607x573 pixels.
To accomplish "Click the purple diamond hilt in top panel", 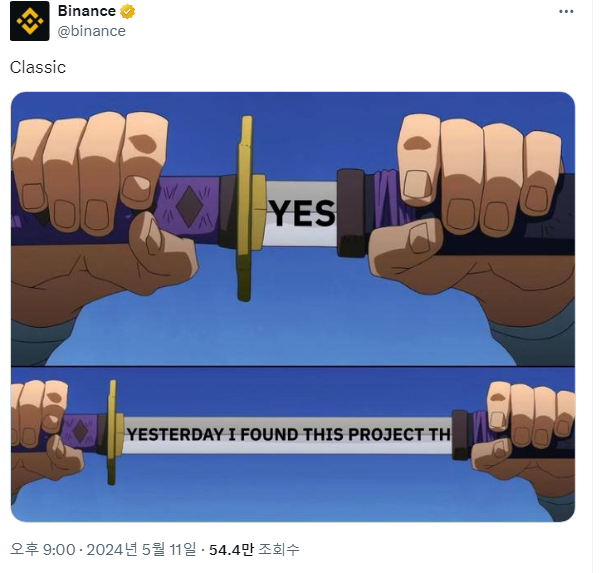I will 189,208.
